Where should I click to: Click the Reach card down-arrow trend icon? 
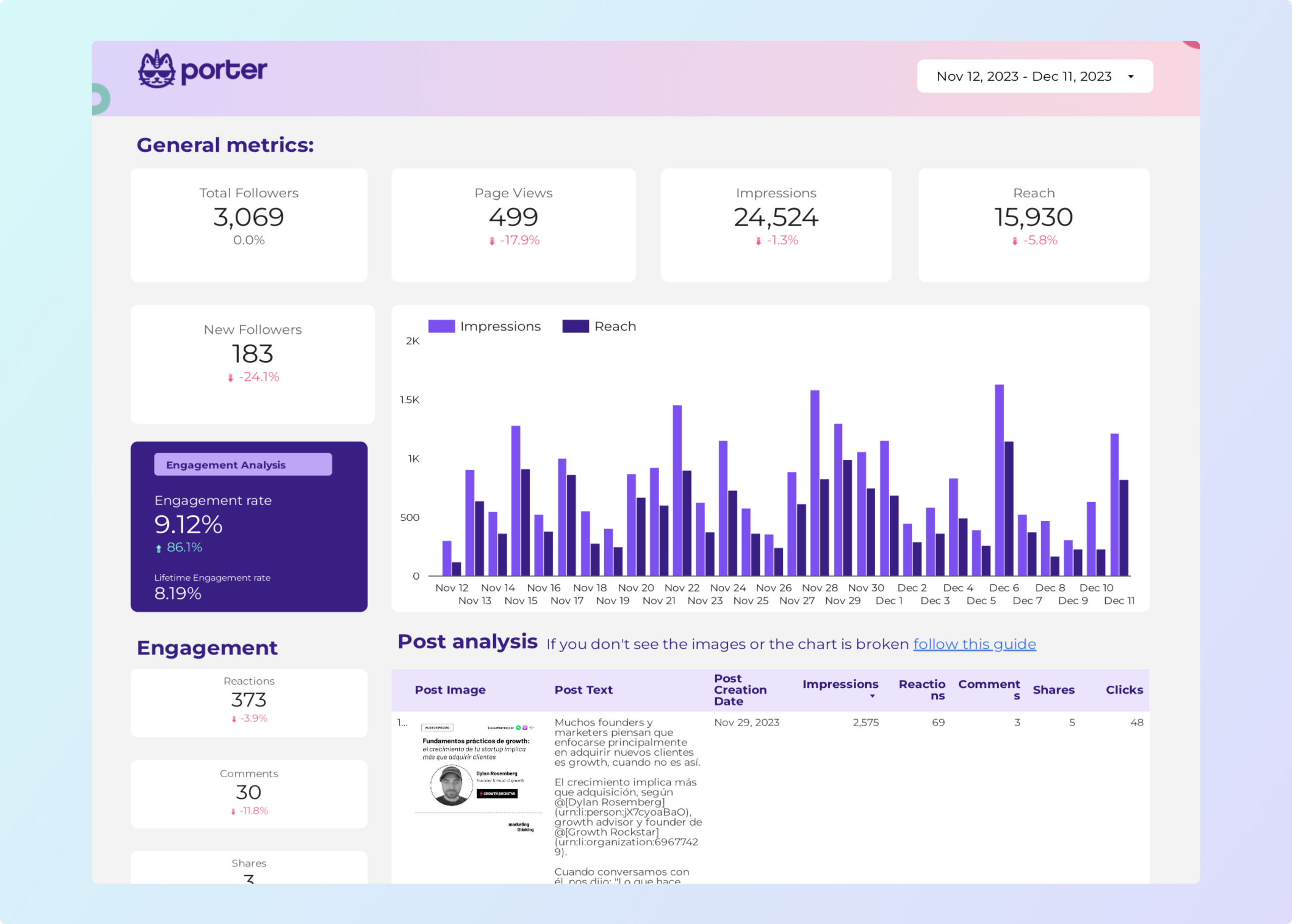coord(1014,241)
